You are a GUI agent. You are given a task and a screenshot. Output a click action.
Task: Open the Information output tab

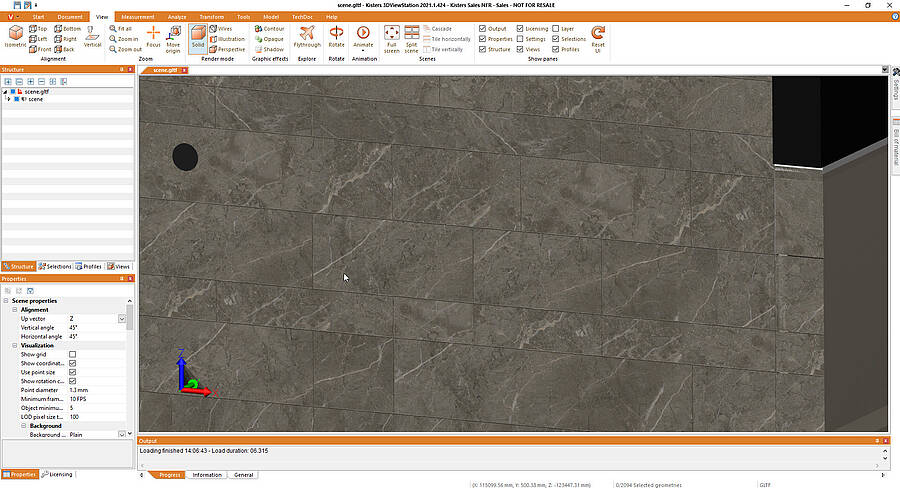tap(207, 475)
